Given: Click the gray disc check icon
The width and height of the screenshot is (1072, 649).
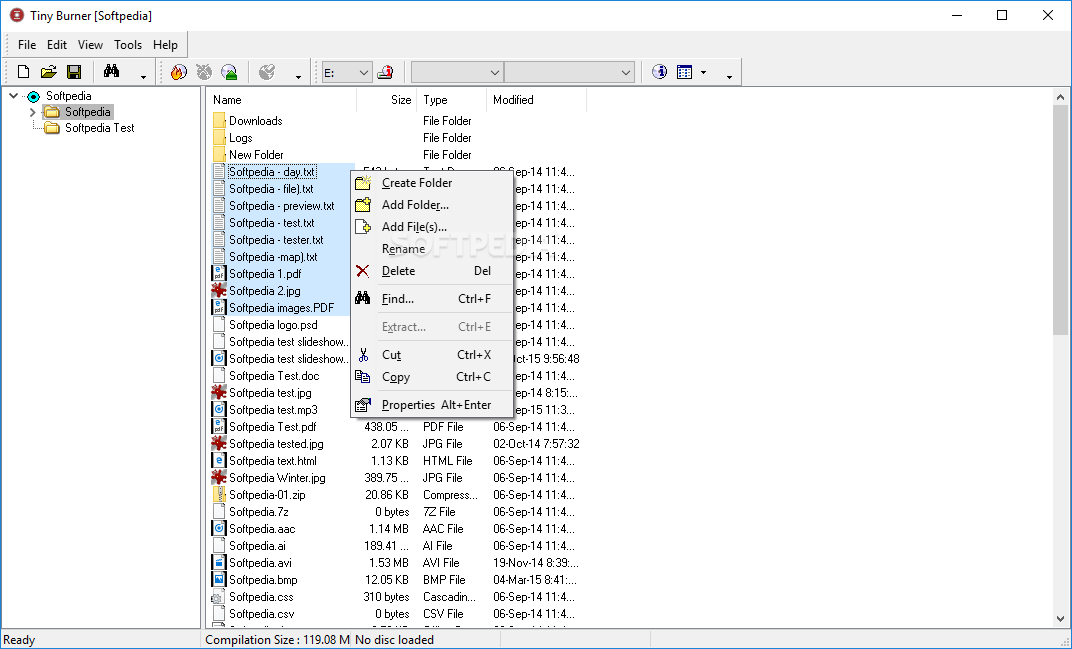Looking at the screenshot, I should [267, 72].
